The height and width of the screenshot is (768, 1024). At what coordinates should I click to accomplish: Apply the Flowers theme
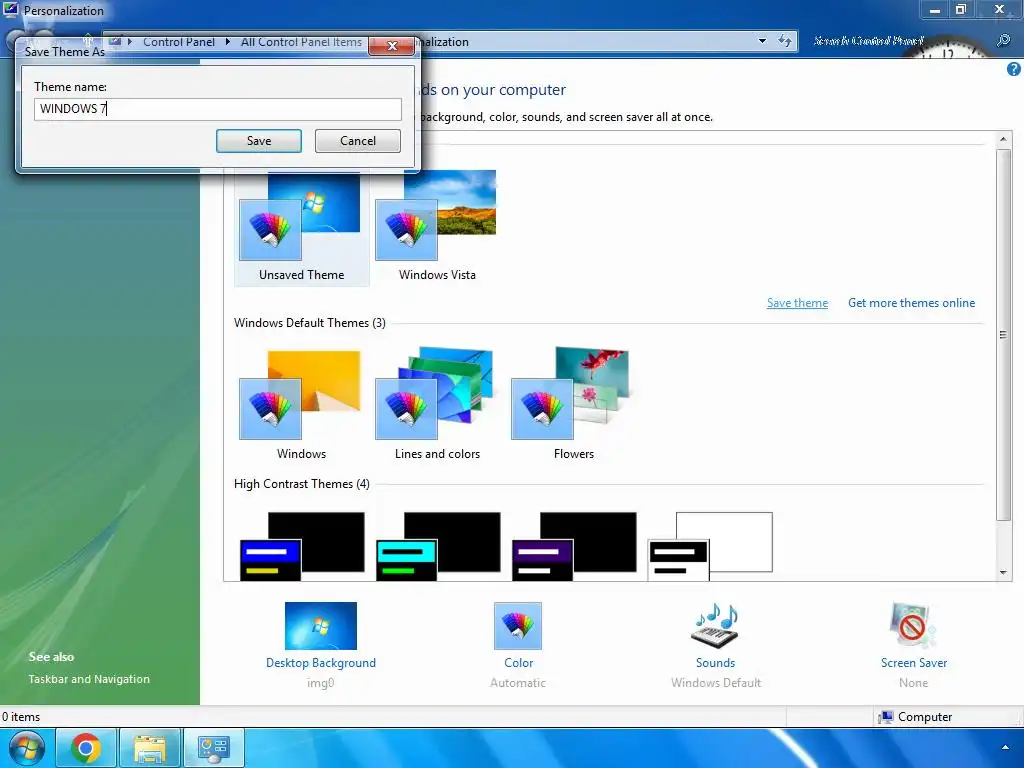573,405
